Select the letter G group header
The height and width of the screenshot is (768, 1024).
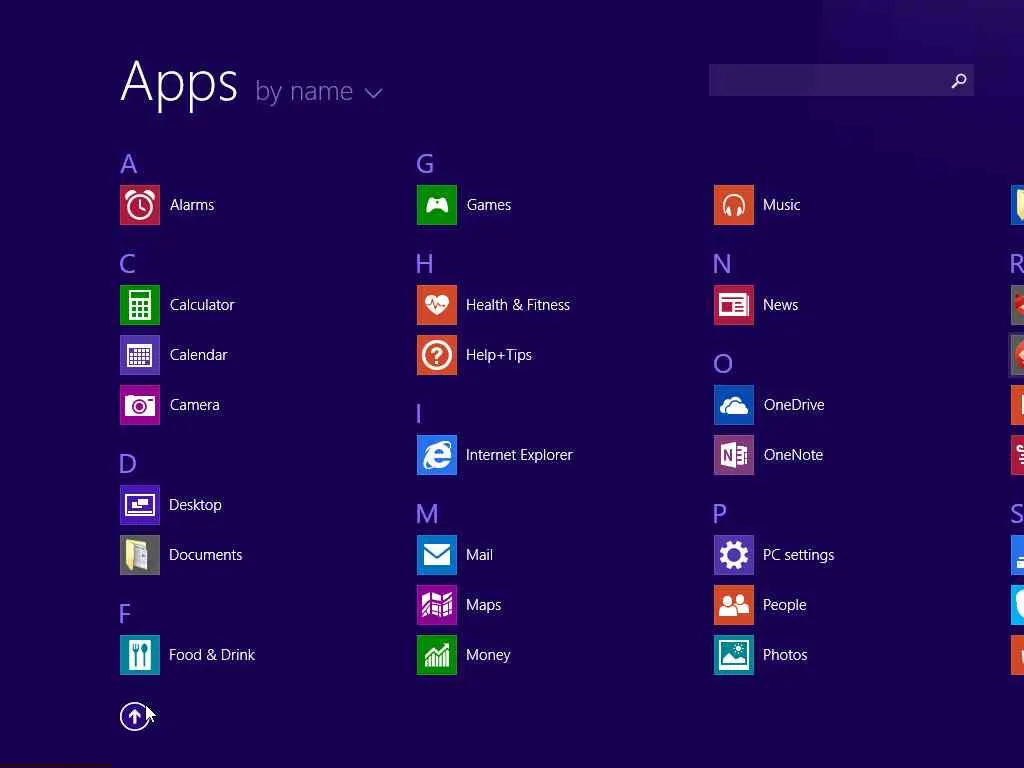[x=425, y=164]
